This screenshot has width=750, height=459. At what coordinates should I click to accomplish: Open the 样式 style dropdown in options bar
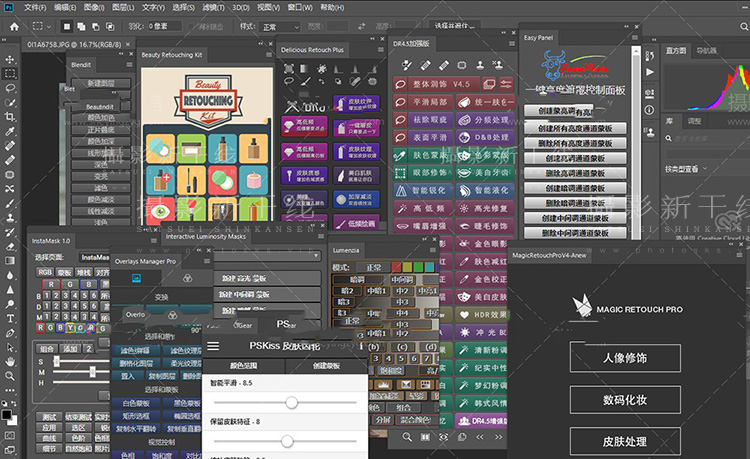(x=281, y=27)
